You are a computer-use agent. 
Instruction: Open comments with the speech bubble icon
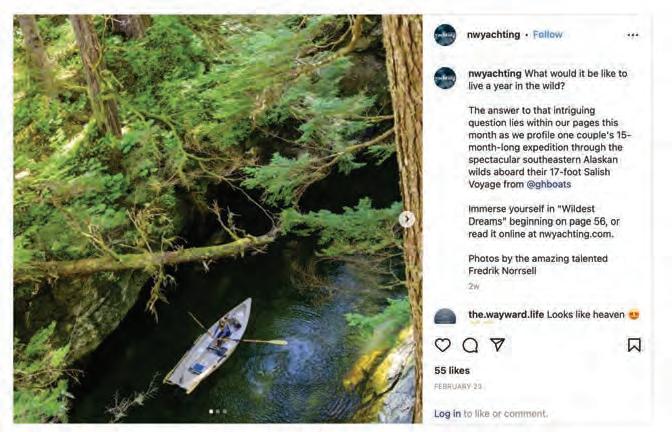pos(470,345)
